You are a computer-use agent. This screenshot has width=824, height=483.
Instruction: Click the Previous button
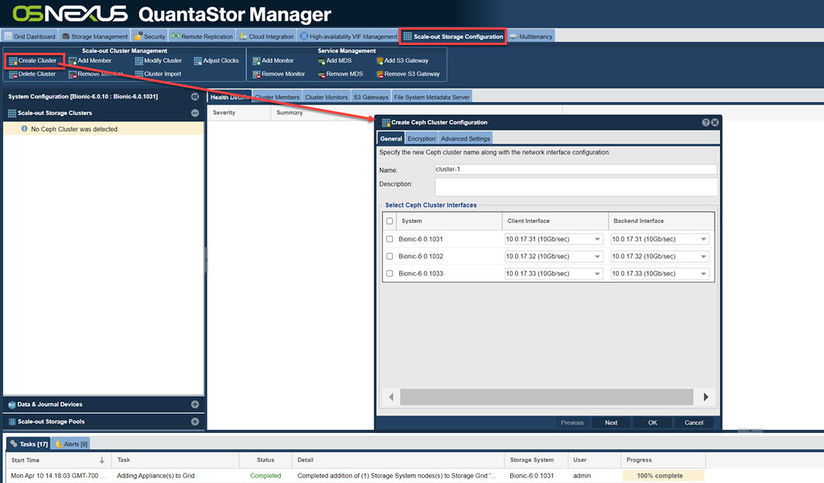pos(572,423)
